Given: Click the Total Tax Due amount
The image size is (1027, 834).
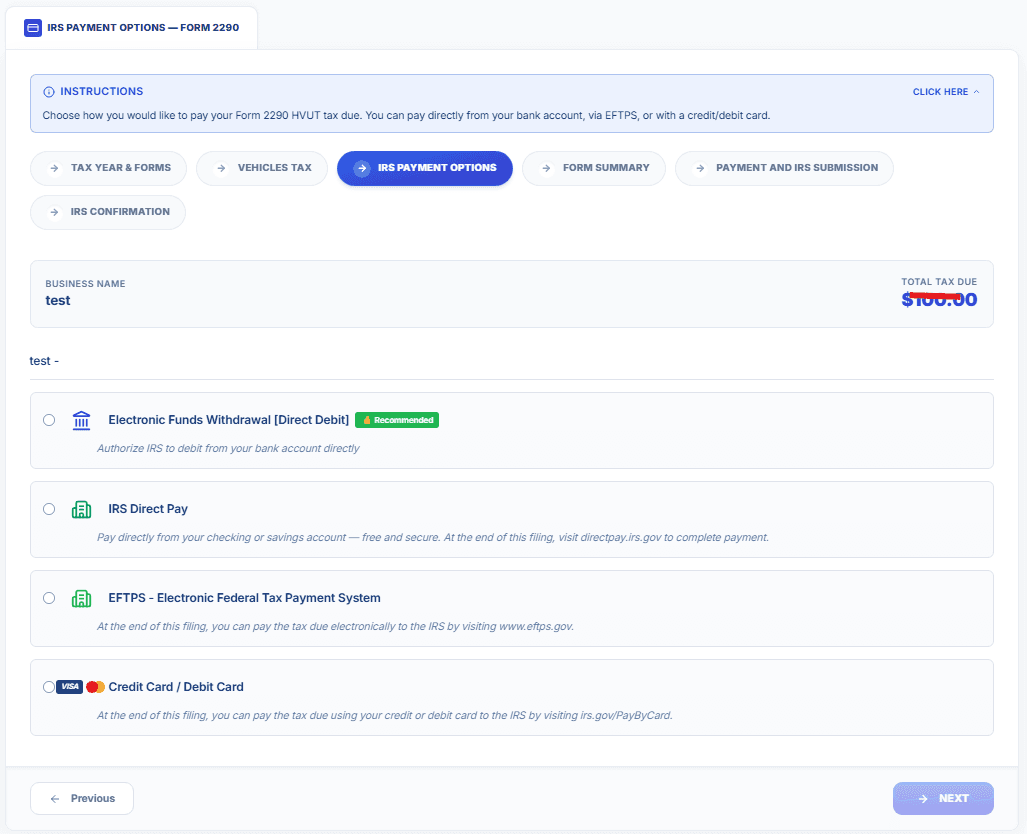Looking at the screenshot, I should tap(939, 299).
